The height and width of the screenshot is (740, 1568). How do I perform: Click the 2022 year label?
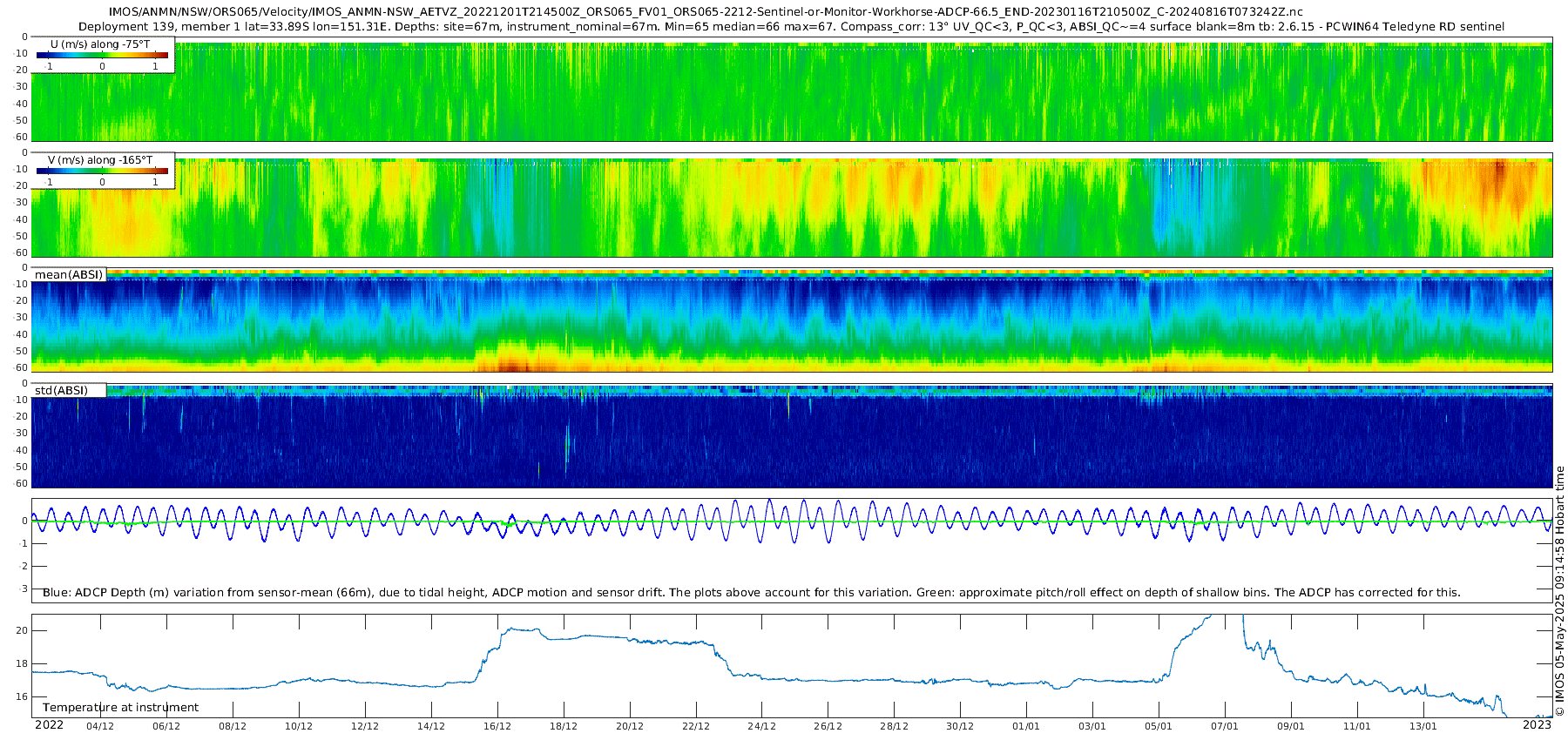point(49,725)
